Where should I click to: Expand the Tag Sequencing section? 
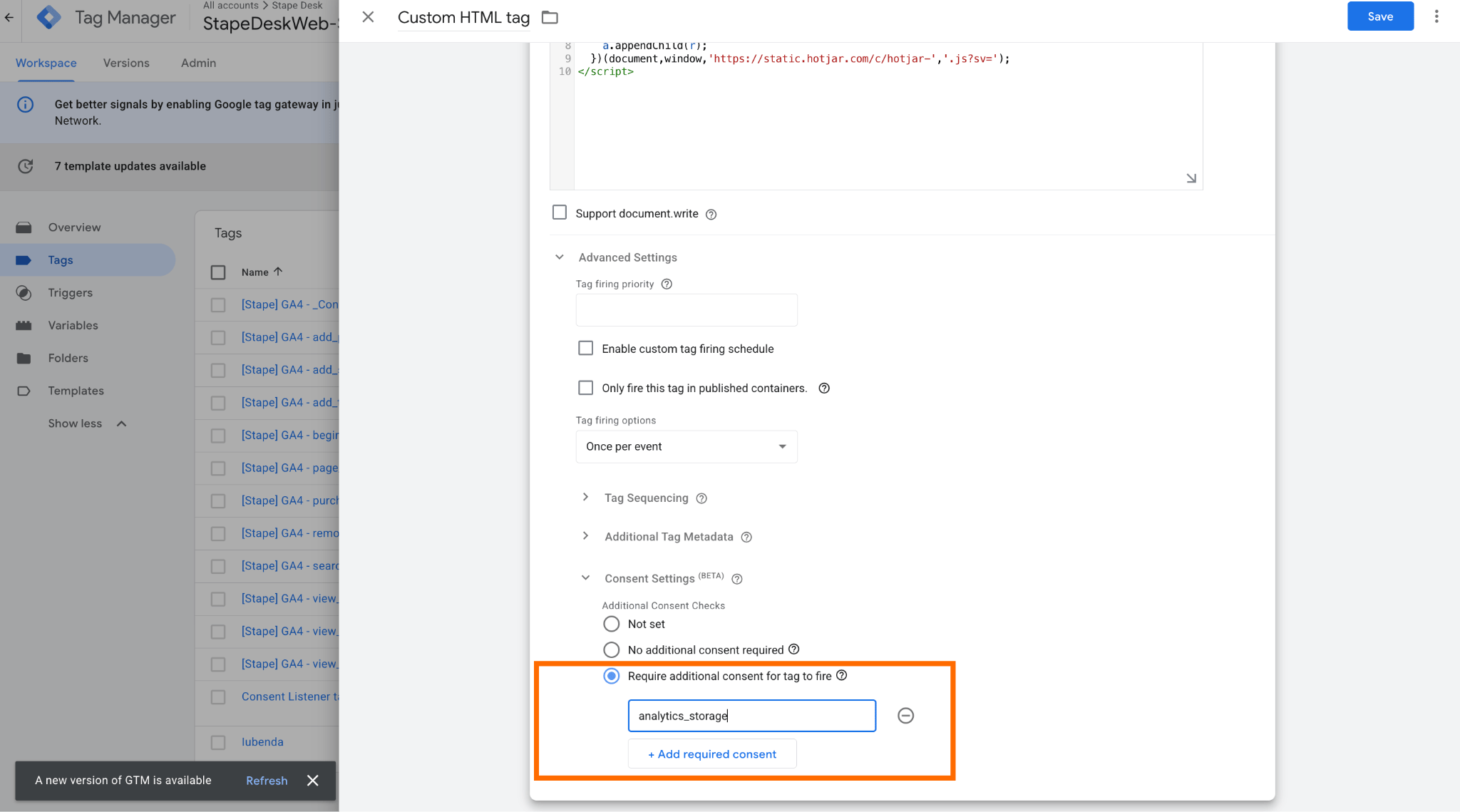tap(585, 497)
